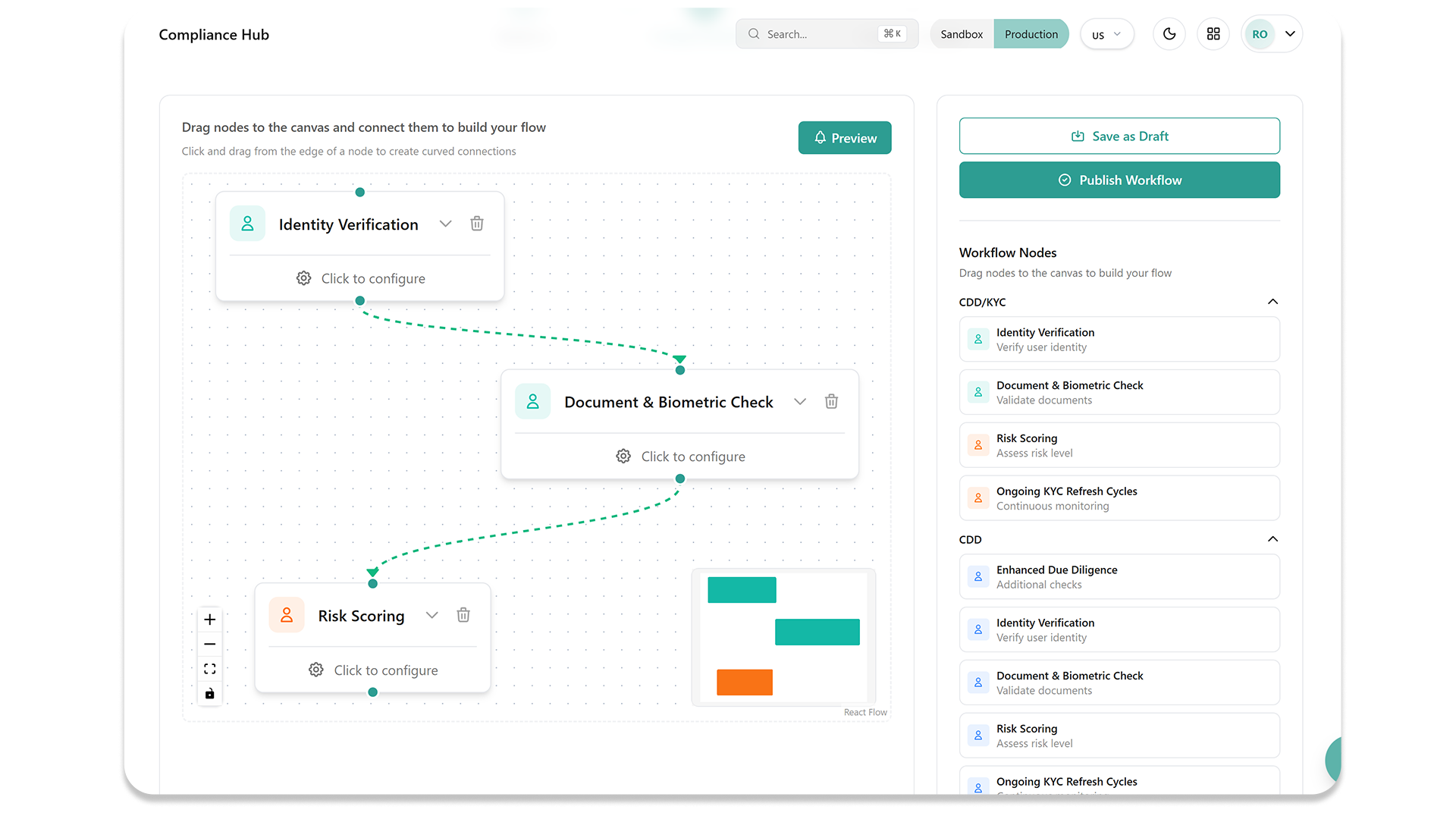Image resolution: width=1456 pixels, height=819 pixels.
Task: Click the Document & Biometric Check canvas node's person icon
Action: (532, 401)
